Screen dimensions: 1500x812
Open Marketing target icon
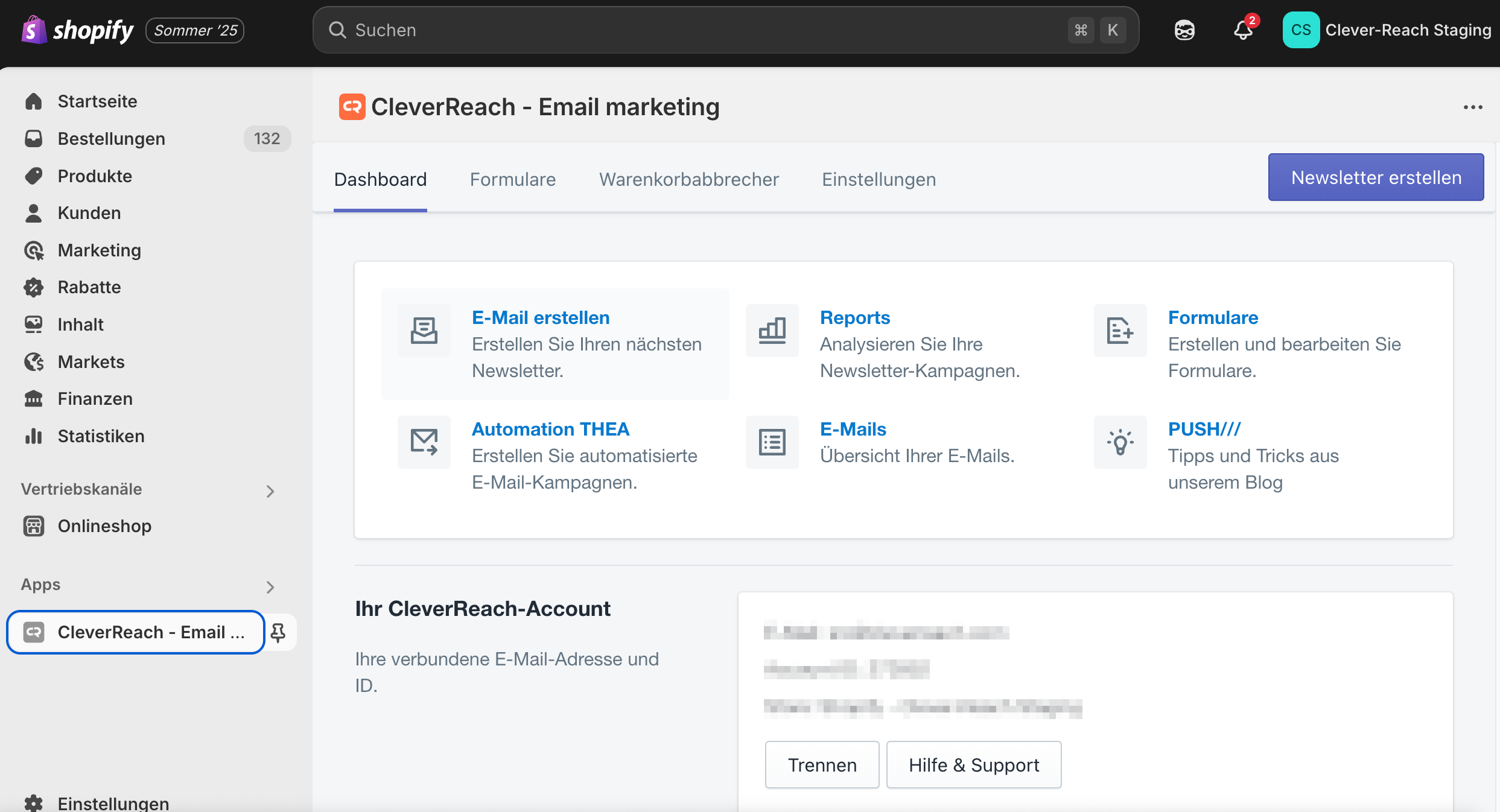point(34,250)
